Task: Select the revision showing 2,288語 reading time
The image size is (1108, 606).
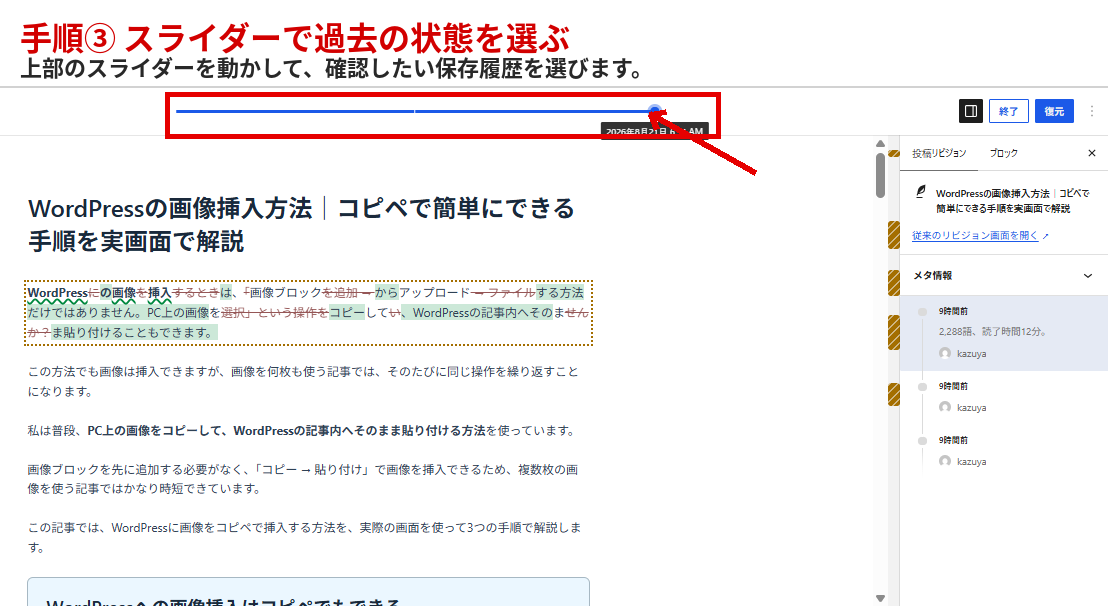Action: 1003,333
